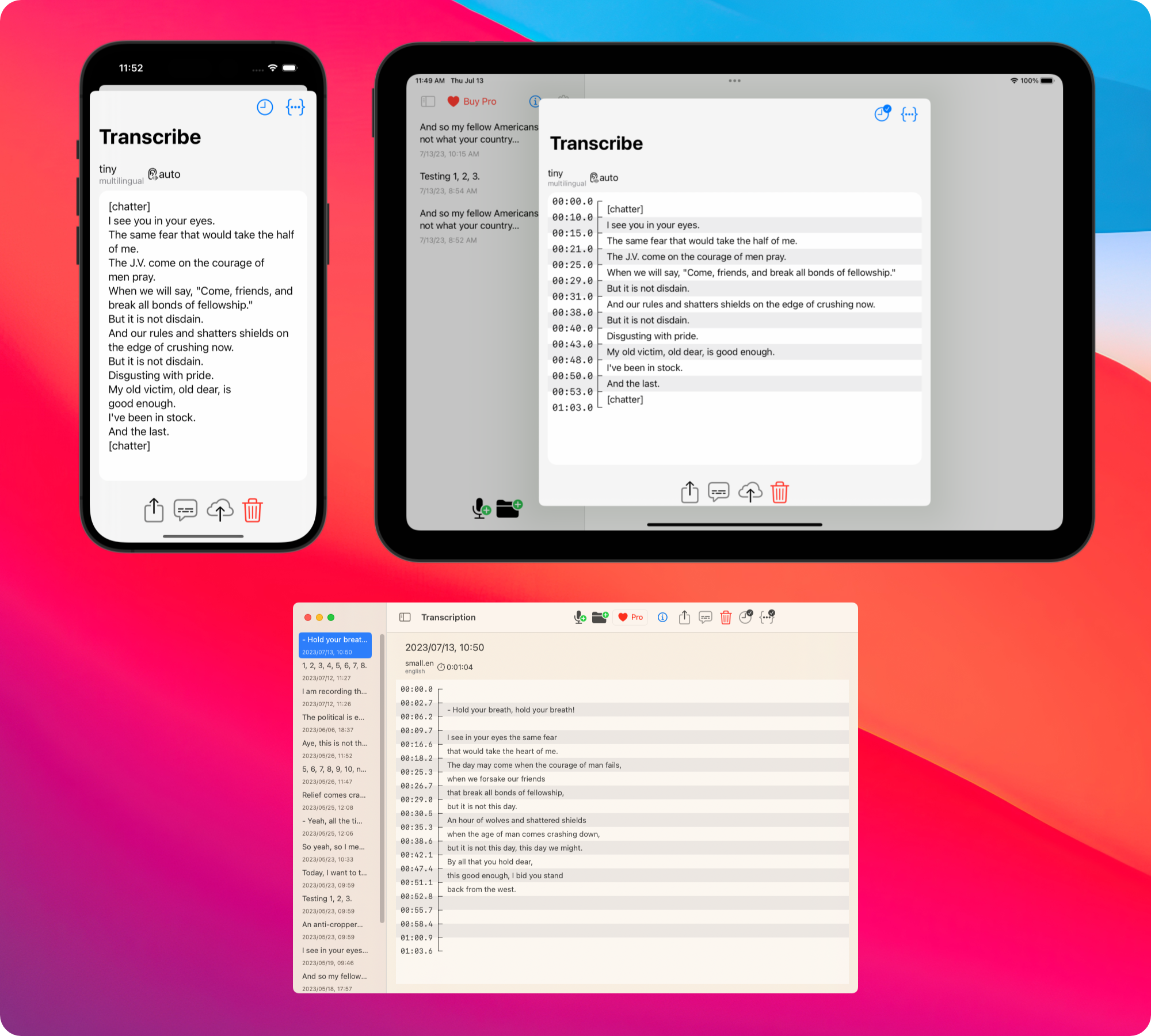Click Mac toolbar share icon
Viewport: 1151px width, 1036px height.
[684, 618]
